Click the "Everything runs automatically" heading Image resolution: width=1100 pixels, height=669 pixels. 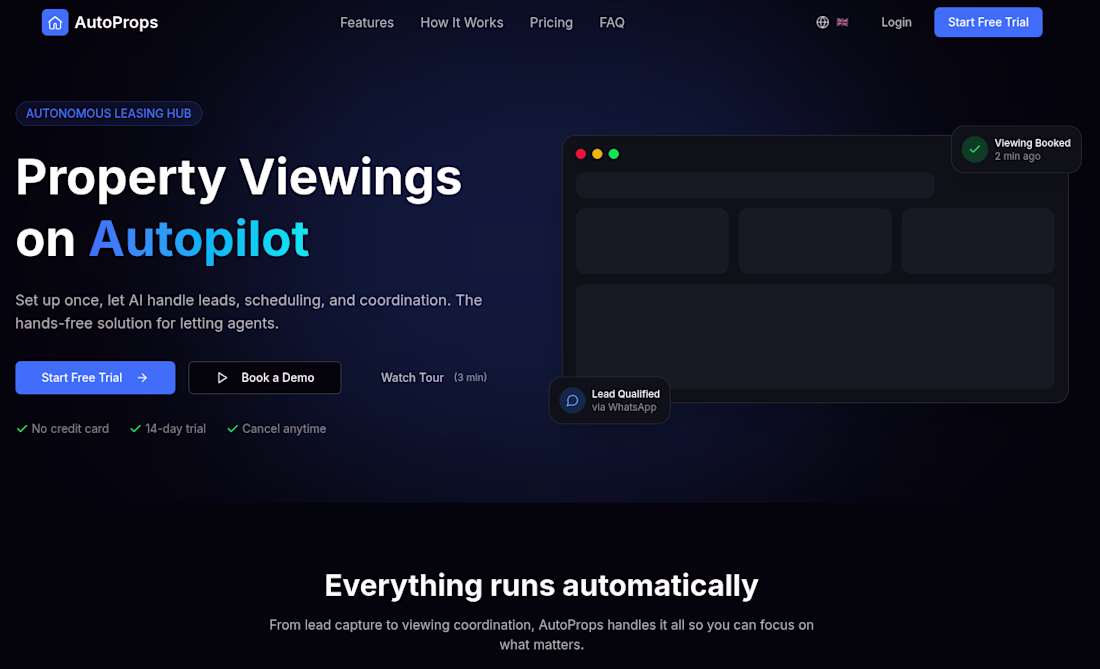pyautogui.click(x=542, y=586)
